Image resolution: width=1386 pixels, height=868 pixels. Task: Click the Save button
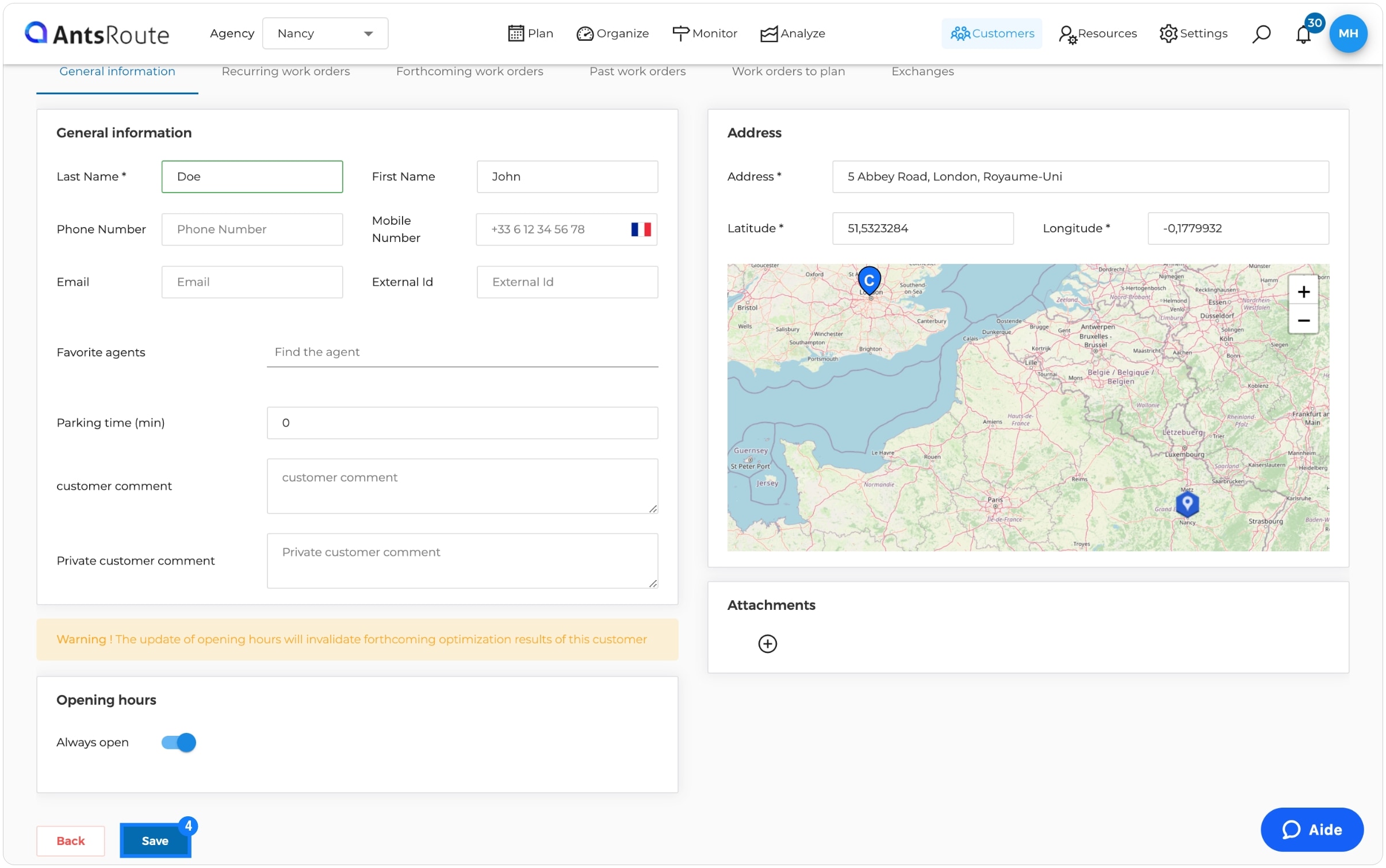(155, 840)
